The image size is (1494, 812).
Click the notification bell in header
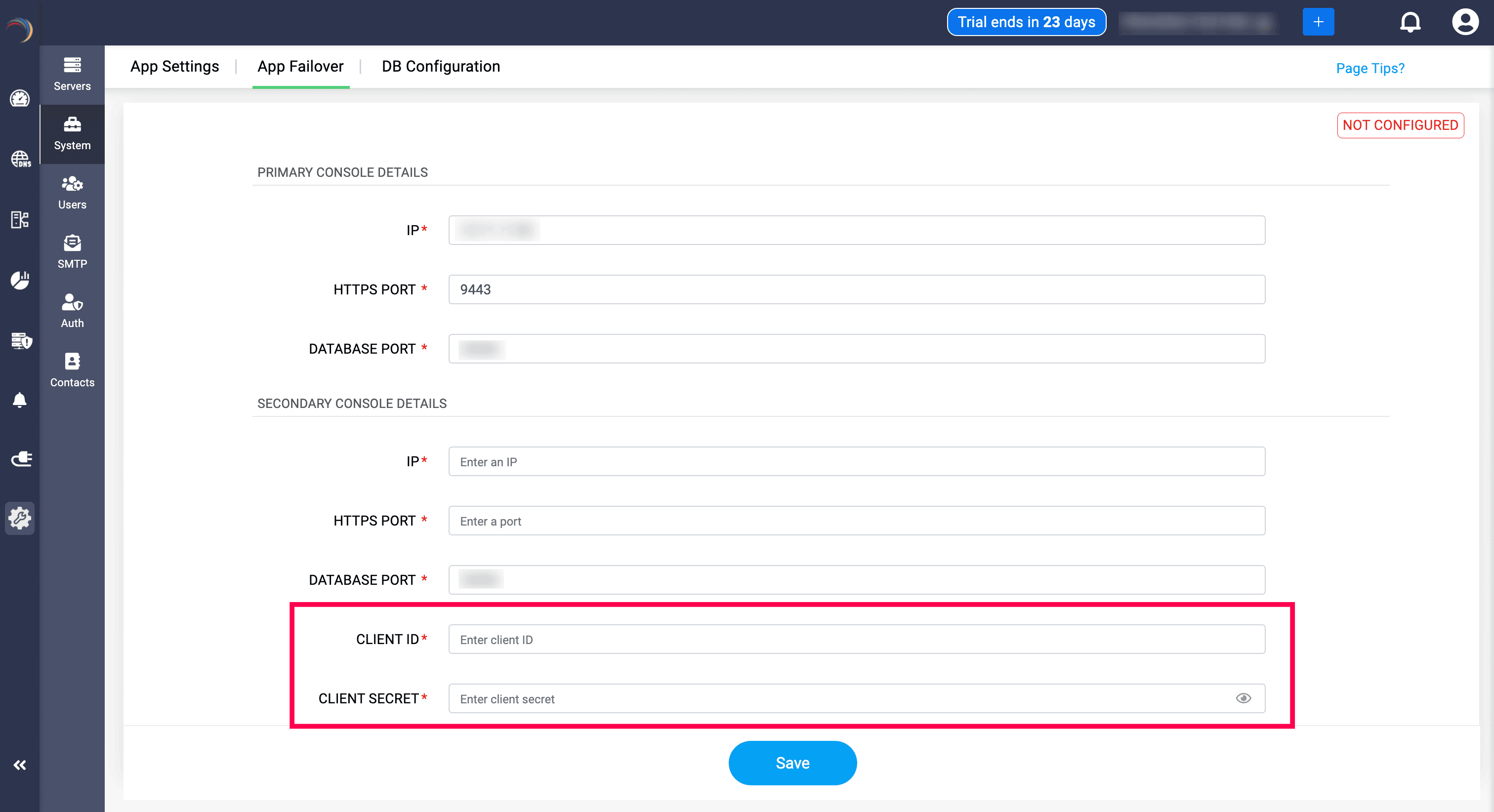click(1410, 22)
